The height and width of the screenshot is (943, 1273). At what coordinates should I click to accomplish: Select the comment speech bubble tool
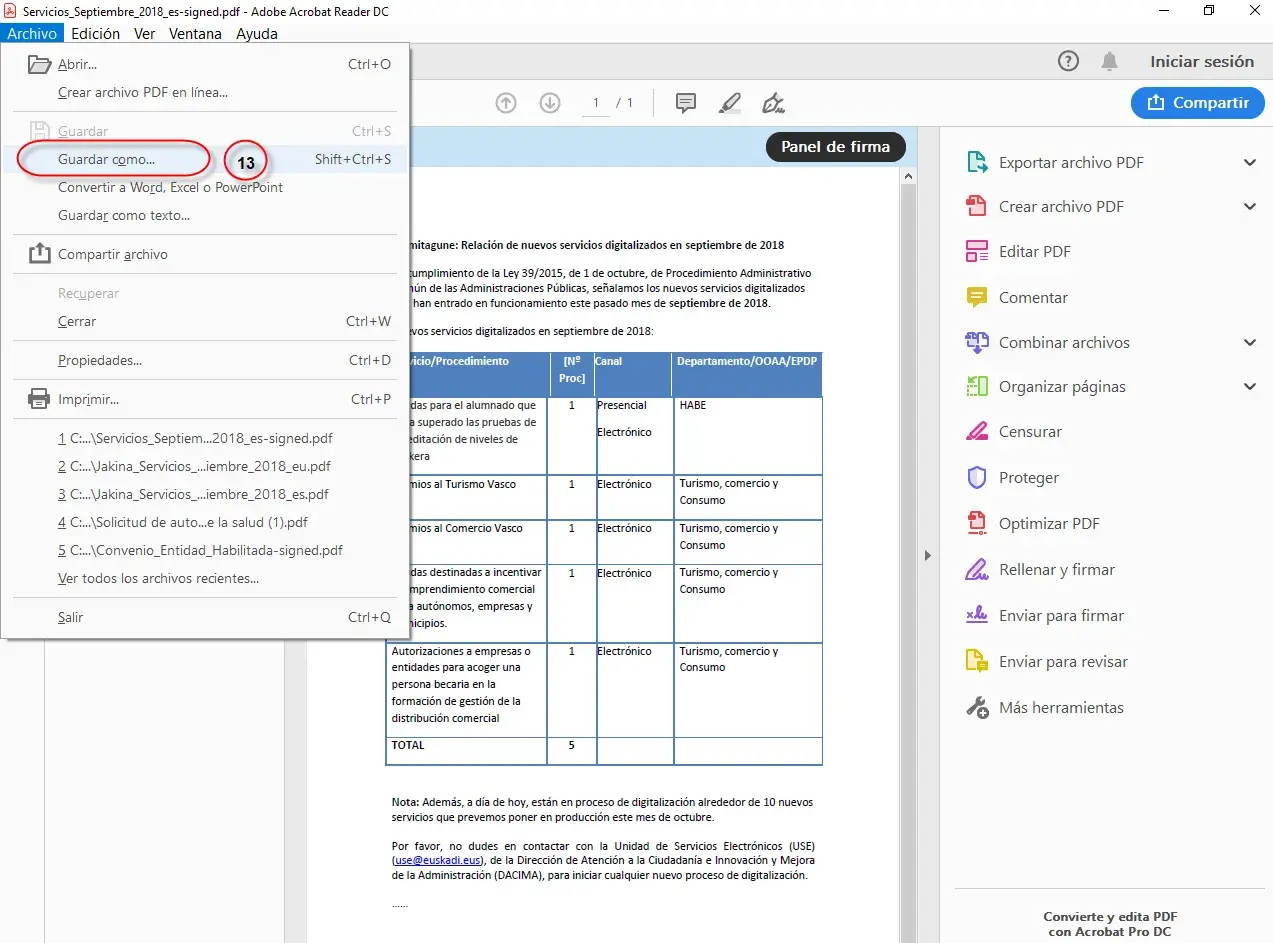(686, 103)
